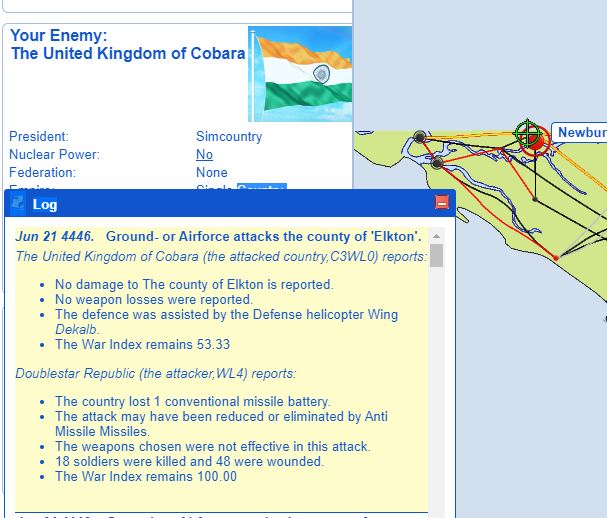The width and height of the screenshot is (607, 518).
Task: Select the lower dark base marker on coast
Action: tap(437, 163)
